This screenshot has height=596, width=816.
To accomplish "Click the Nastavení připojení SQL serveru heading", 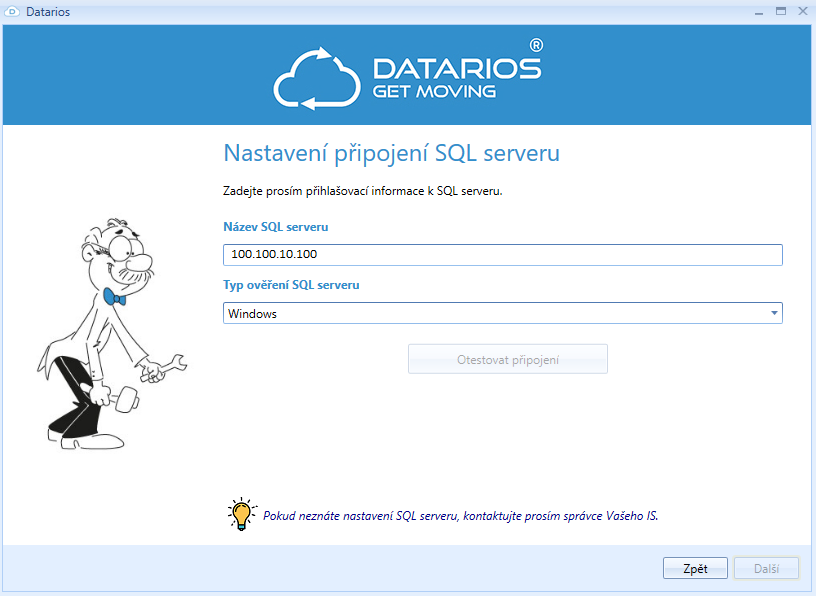I will (391, 153).
